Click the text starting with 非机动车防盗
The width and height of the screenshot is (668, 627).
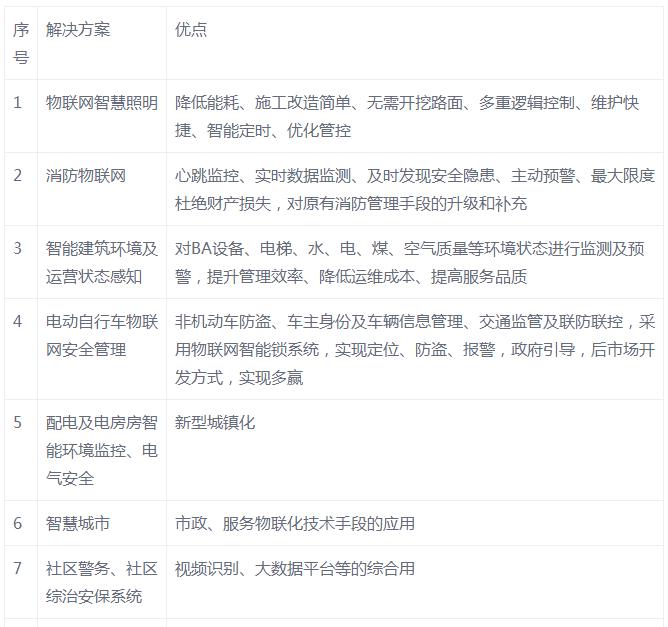click(413, 349)
